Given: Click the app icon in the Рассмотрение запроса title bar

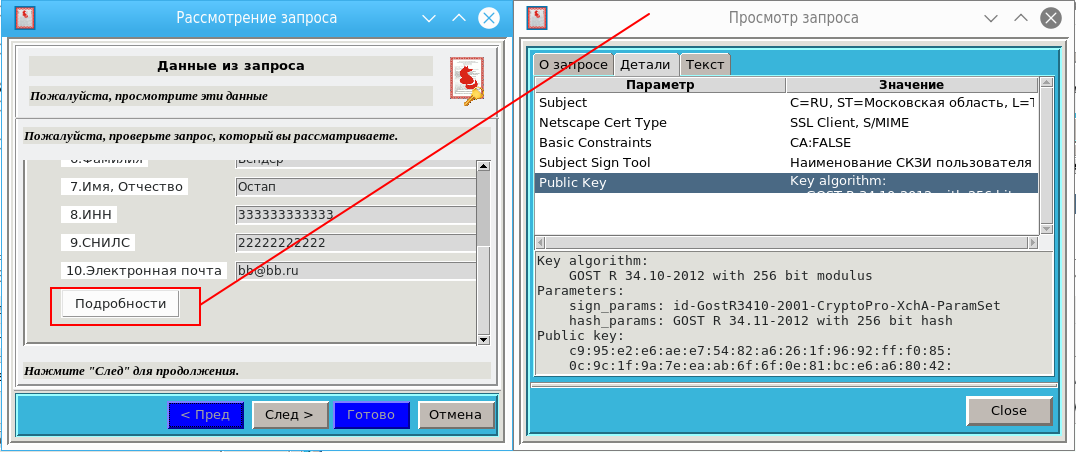Looking at the screenshot, I should point(27,18).
